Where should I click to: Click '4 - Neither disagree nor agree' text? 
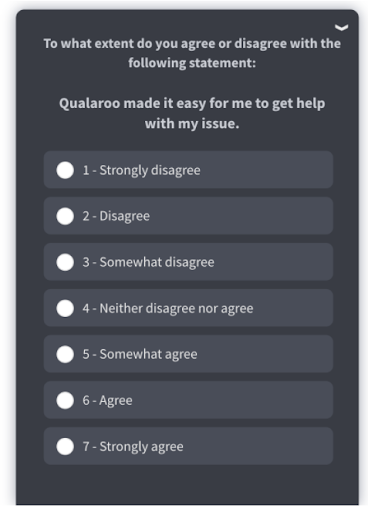coord(168,308)
